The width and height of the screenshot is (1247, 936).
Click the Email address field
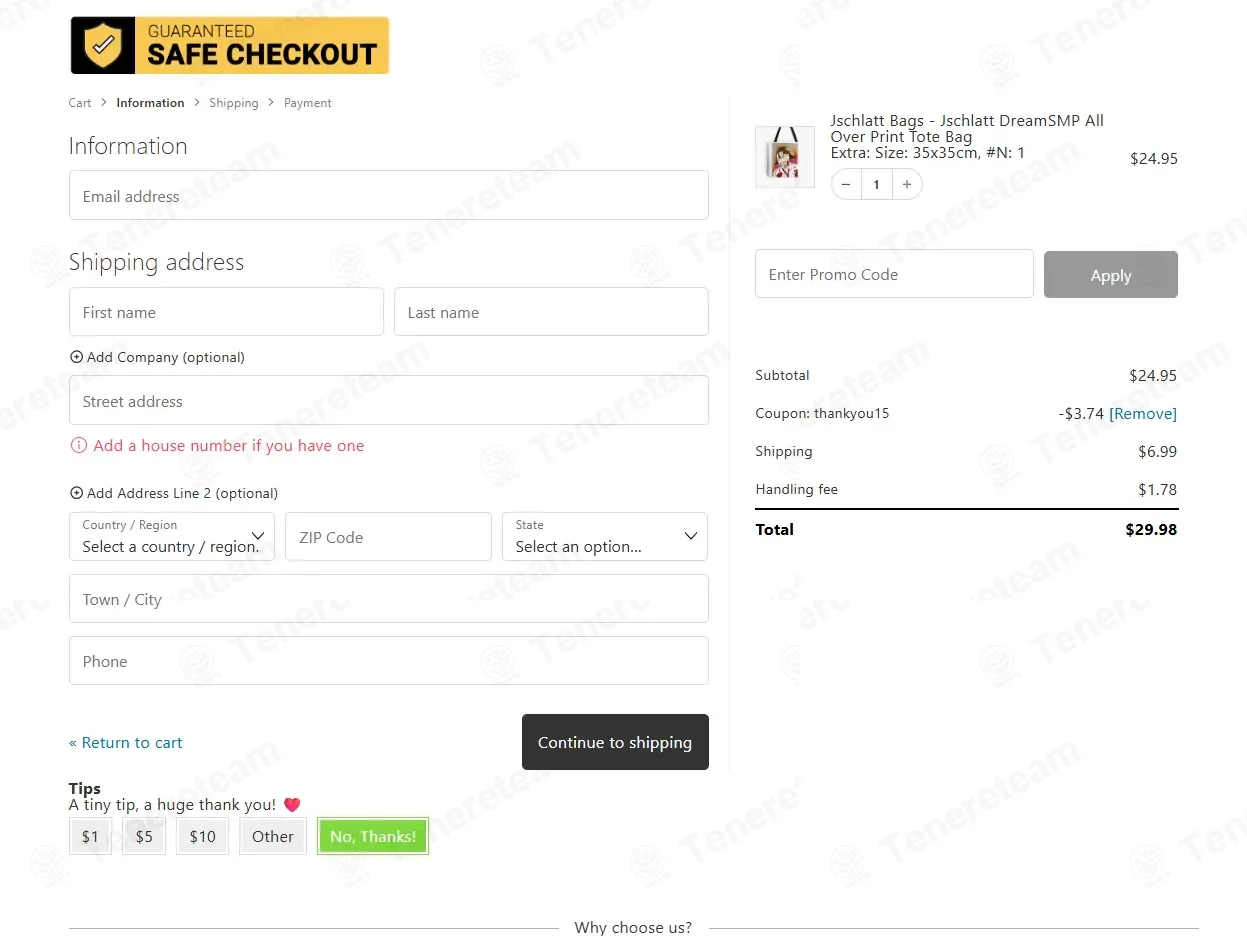pyautogui.click(x=389, y=195)
